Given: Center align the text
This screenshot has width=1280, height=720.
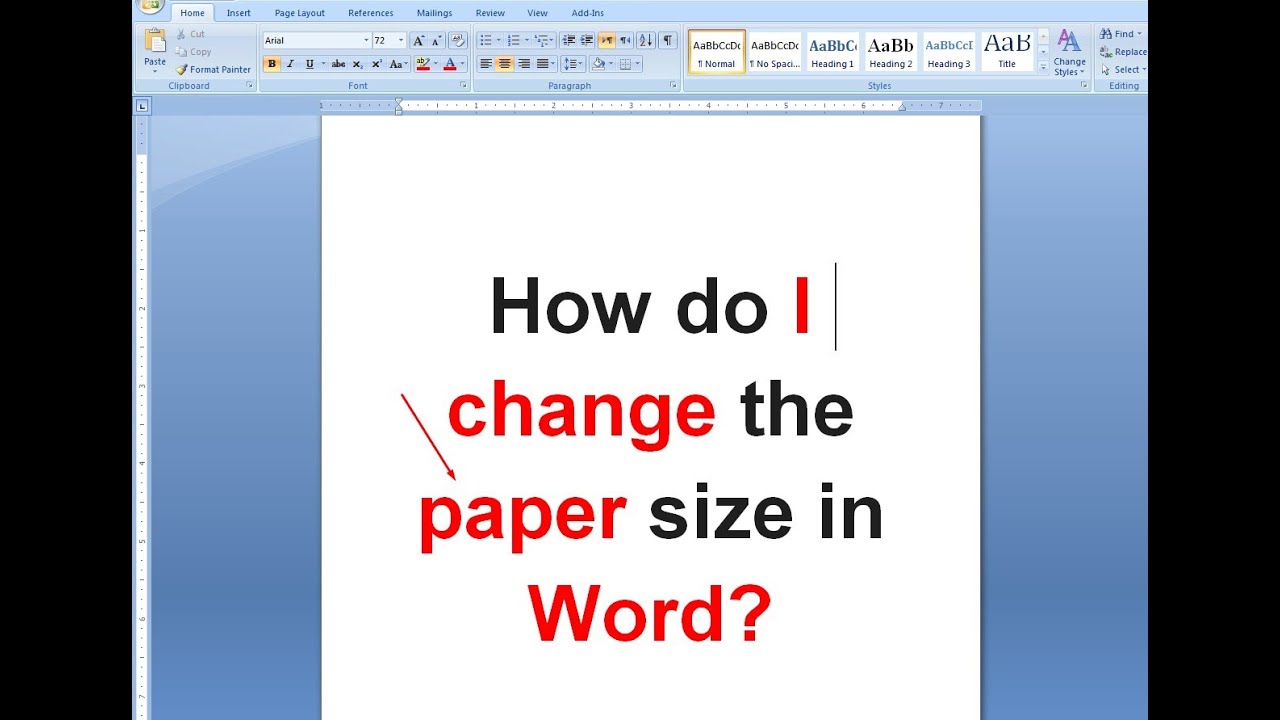Looking at the screenshot, I should pos(505,64).
